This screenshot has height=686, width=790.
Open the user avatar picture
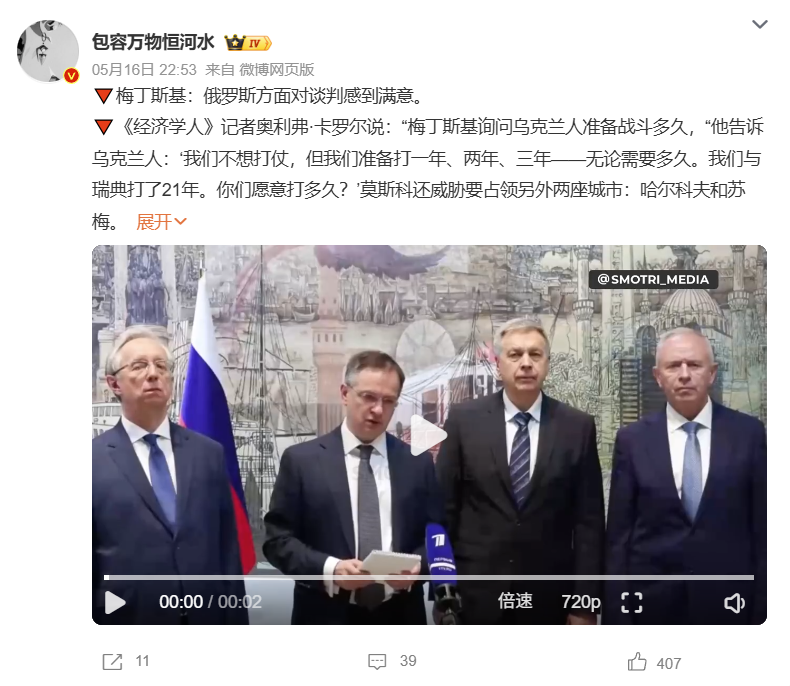[48, 51]
